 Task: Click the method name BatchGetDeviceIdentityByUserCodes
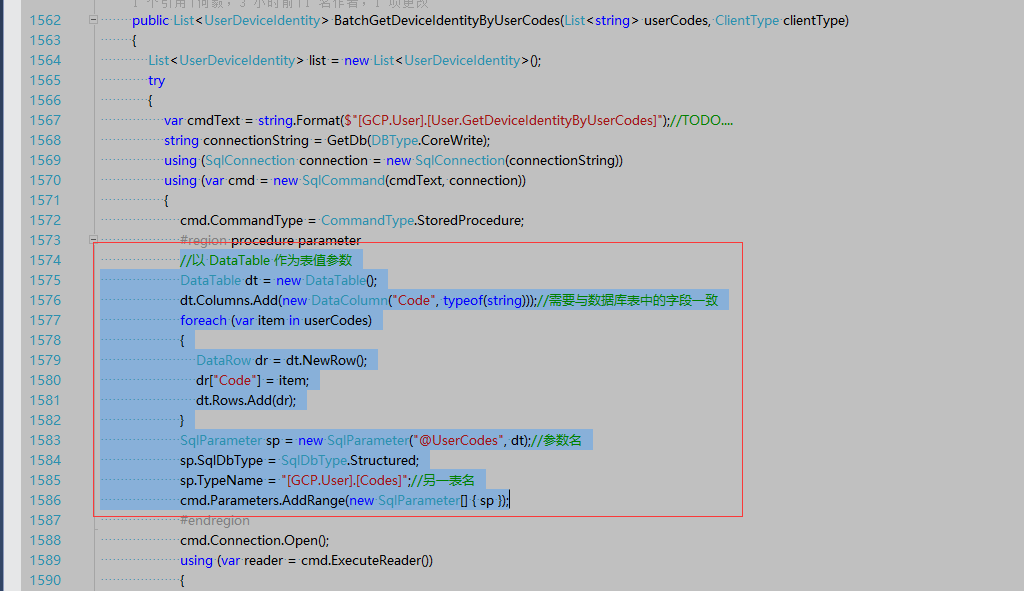[447, 20]
